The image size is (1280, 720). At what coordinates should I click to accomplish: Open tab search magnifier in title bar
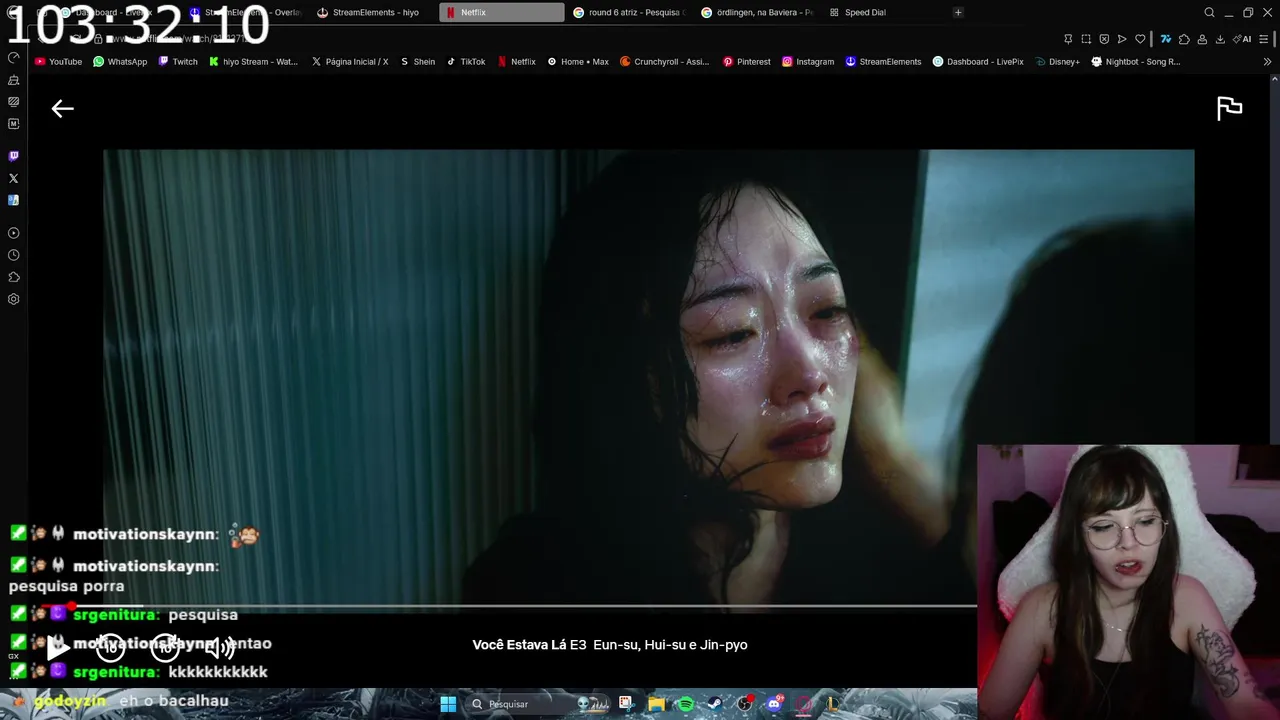tap(1209, 12)
